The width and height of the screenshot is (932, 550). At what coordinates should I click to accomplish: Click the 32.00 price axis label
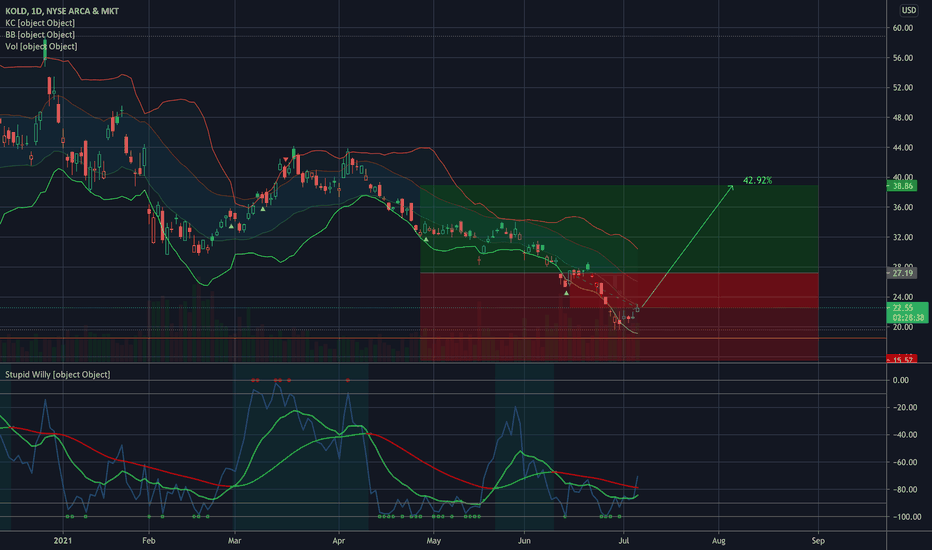coord(902,237)
